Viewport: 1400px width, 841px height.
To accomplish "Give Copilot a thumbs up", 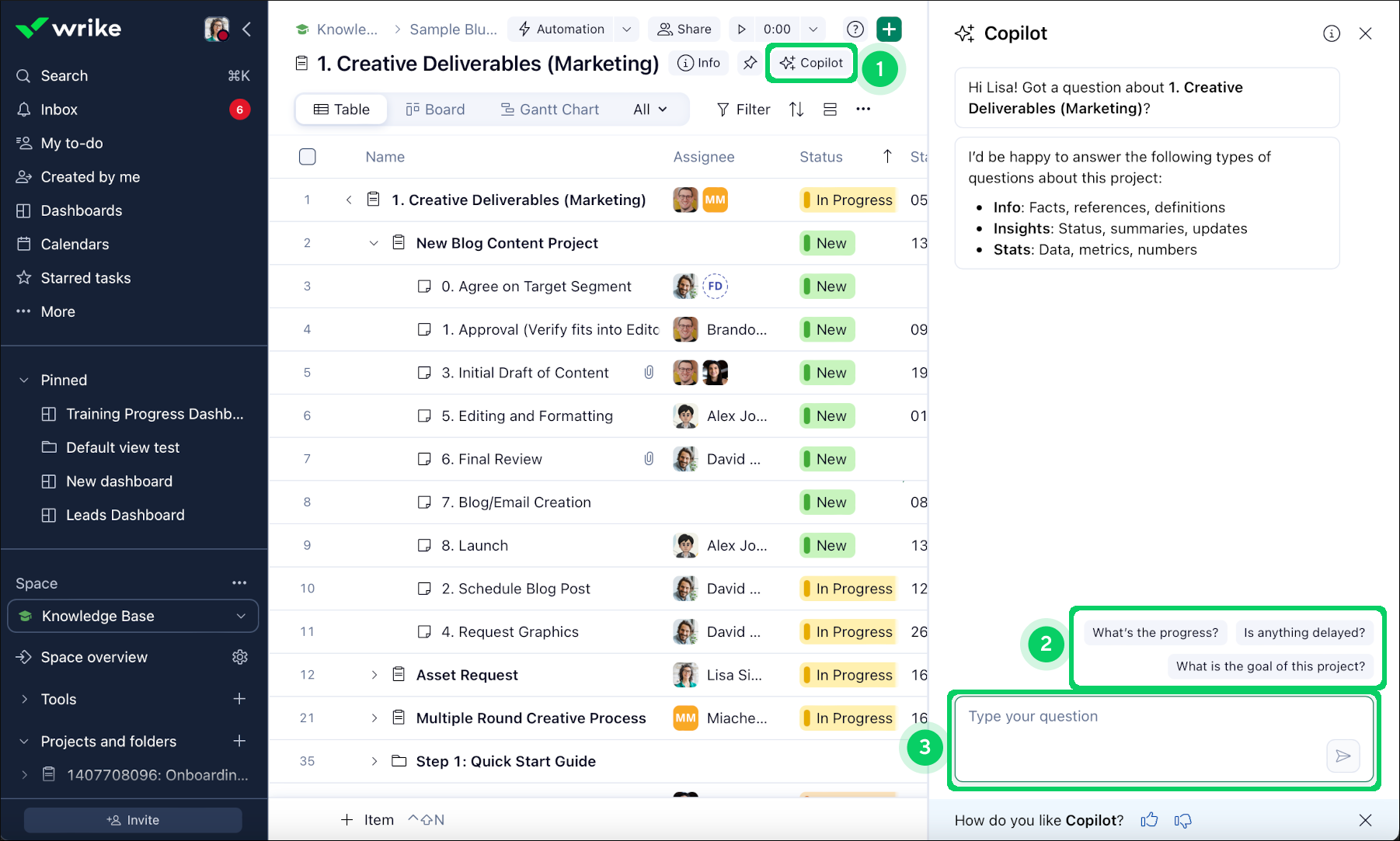I will [x=1149, y=820].
